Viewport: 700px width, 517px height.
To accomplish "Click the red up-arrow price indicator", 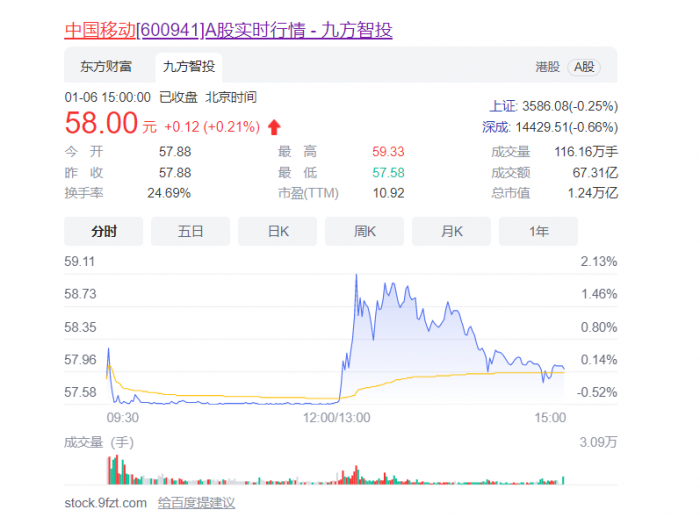I will (x=274, y=127).
